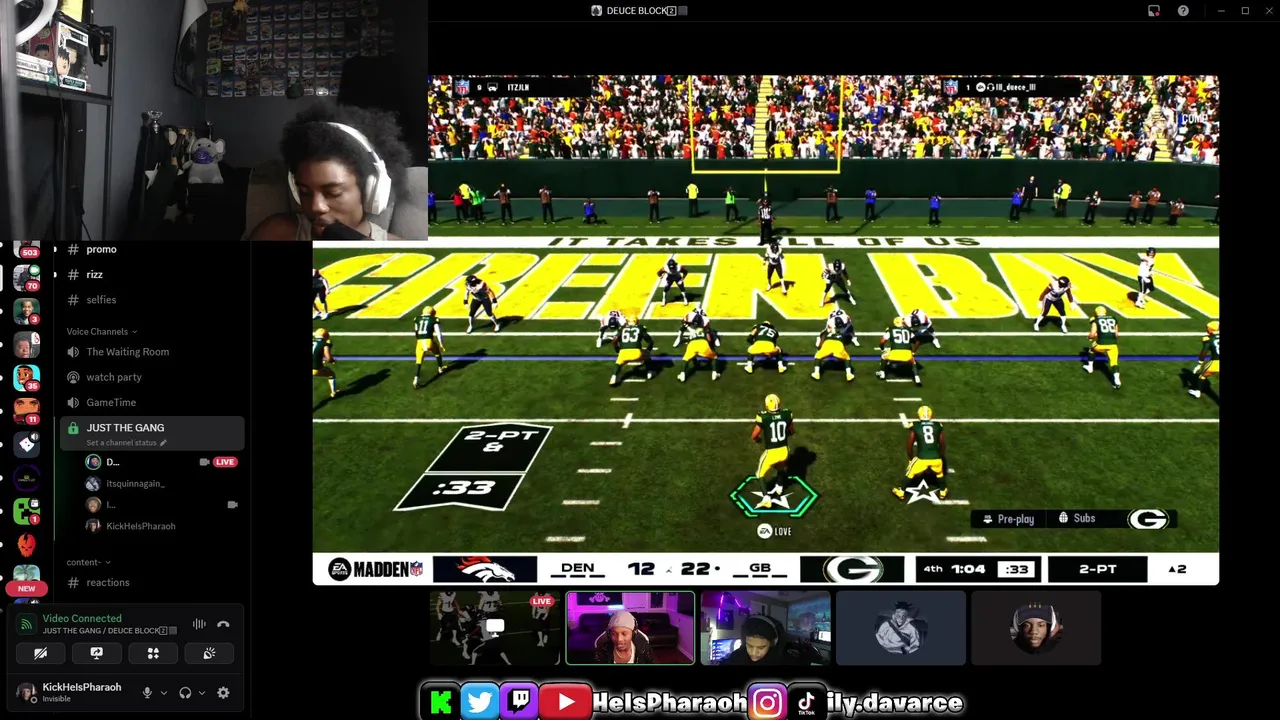Click the DEUCE BLOCK channel title
This screenshot has height=720, width=1280.
pyautogui.click(x=640, y=11)
